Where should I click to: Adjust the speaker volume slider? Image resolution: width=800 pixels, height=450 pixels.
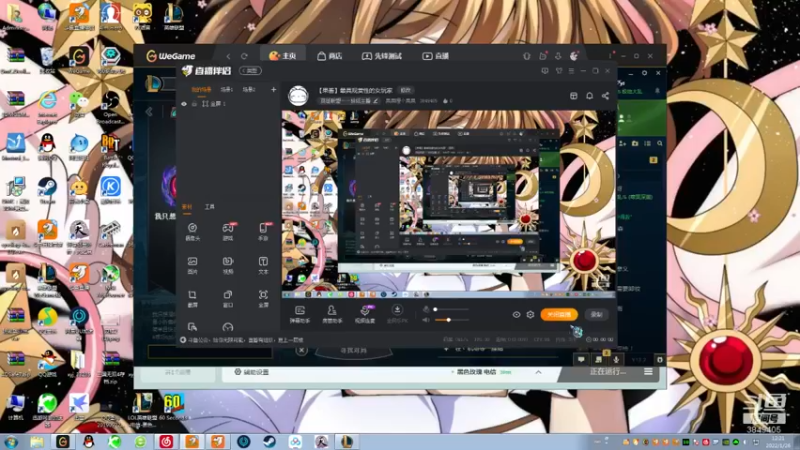coord(451,320)
